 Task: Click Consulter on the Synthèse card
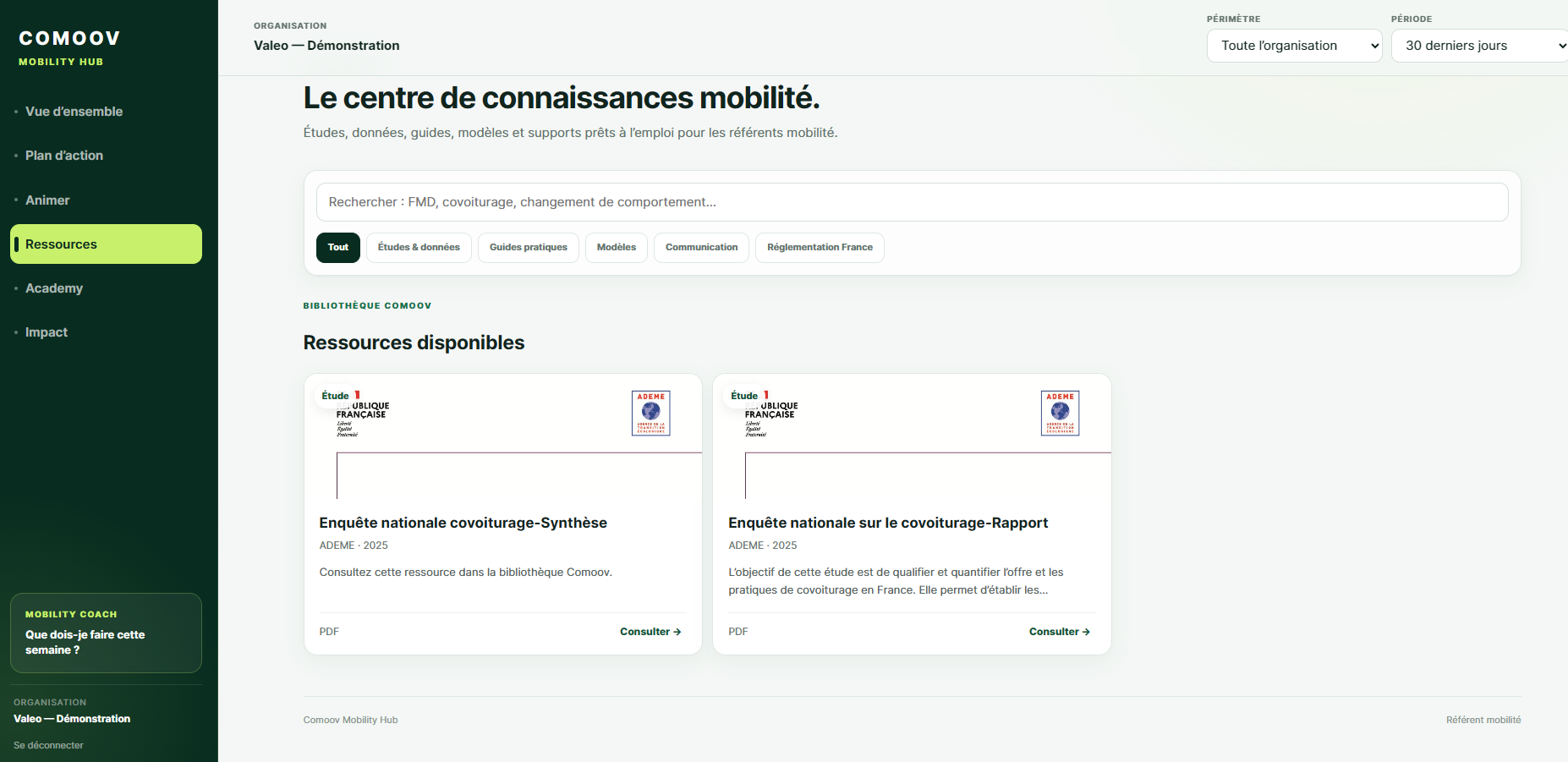click(x=650, y=632)
